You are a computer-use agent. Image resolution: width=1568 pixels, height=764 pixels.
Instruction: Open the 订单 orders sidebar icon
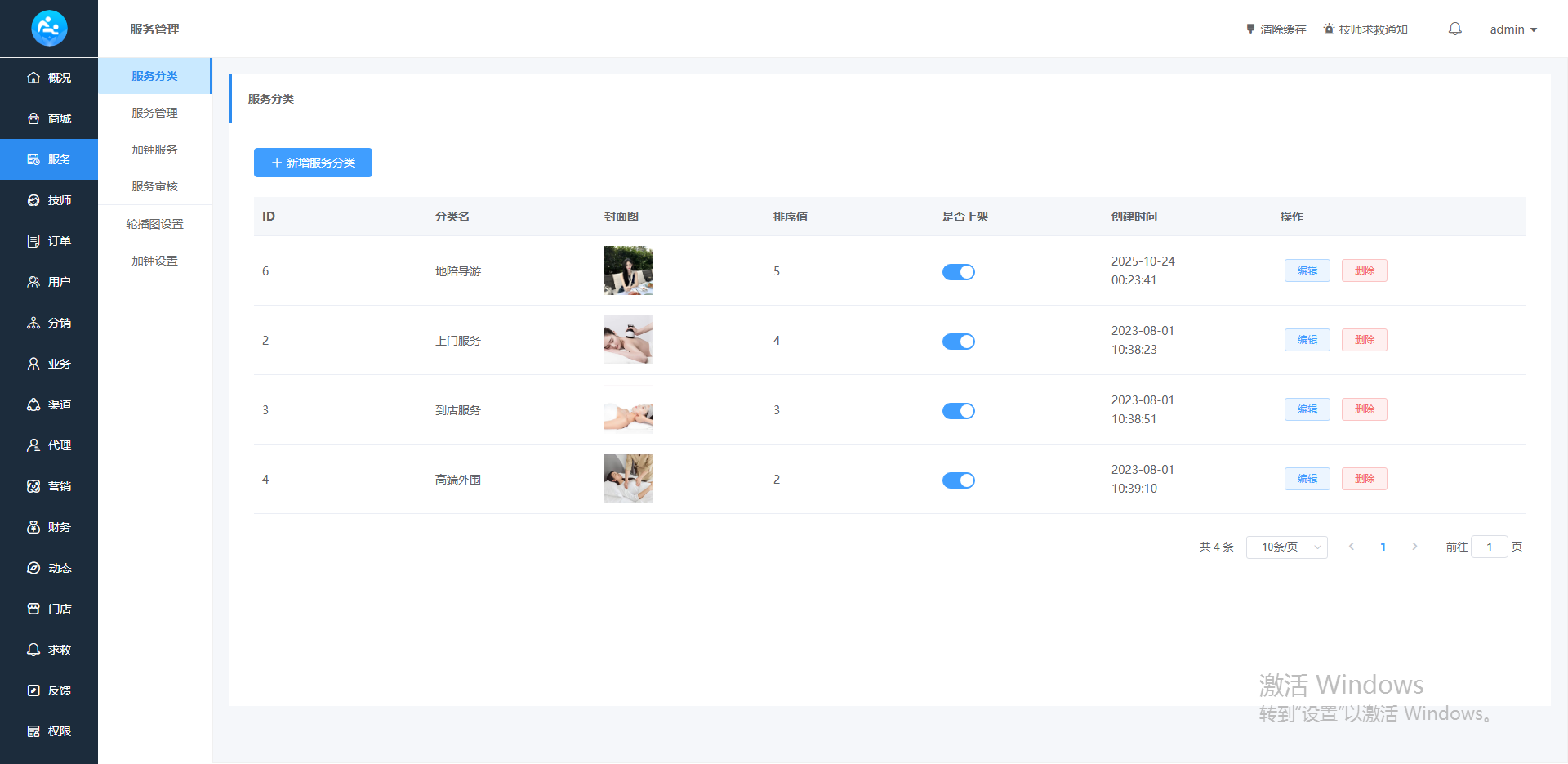[33, 241]
